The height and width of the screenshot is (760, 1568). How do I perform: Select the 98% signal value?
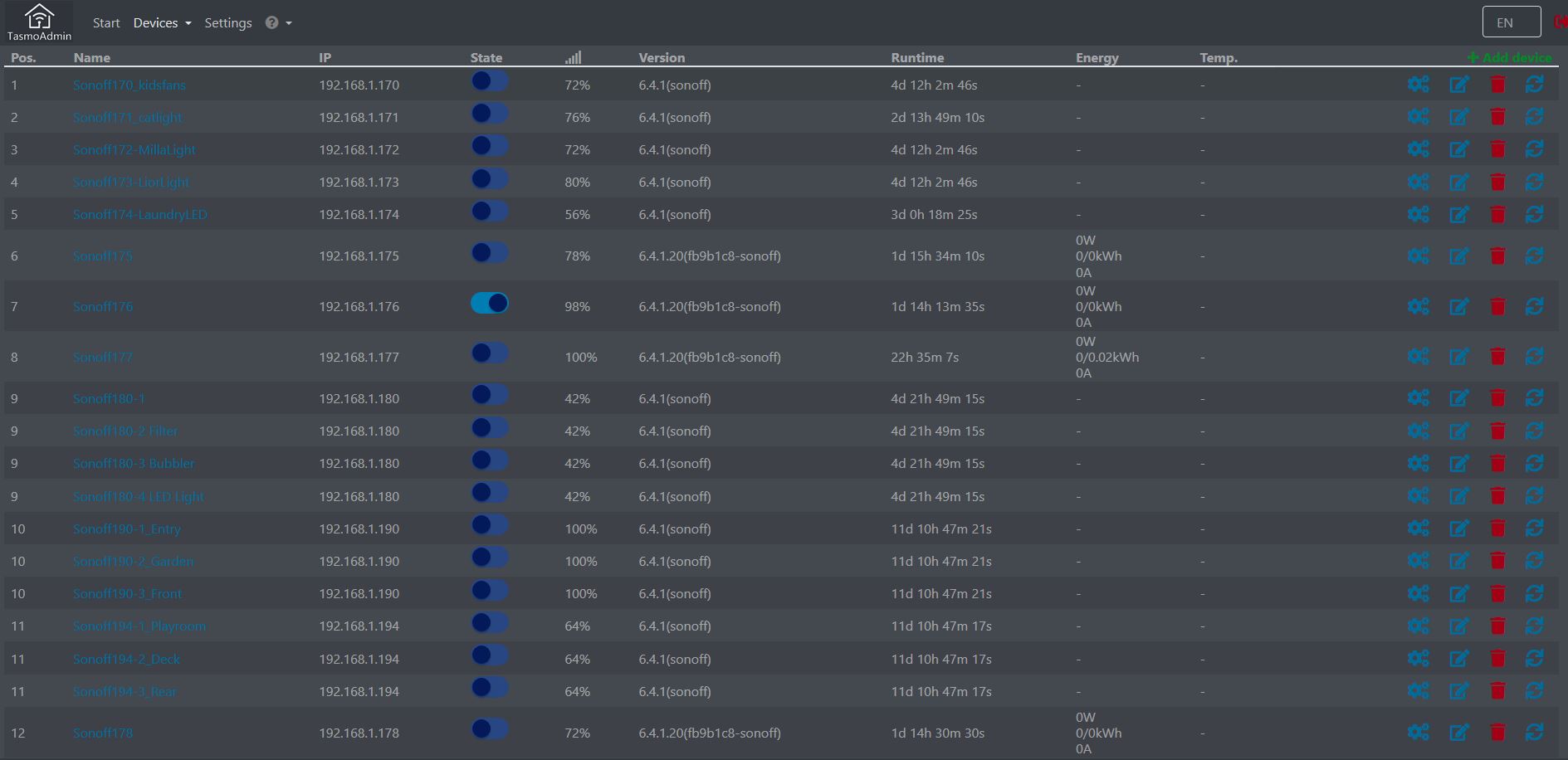578,306
